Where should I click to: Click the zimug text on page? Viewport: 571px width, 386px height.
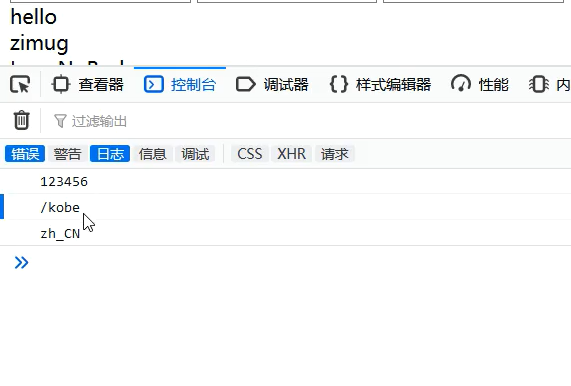[39, 43]
